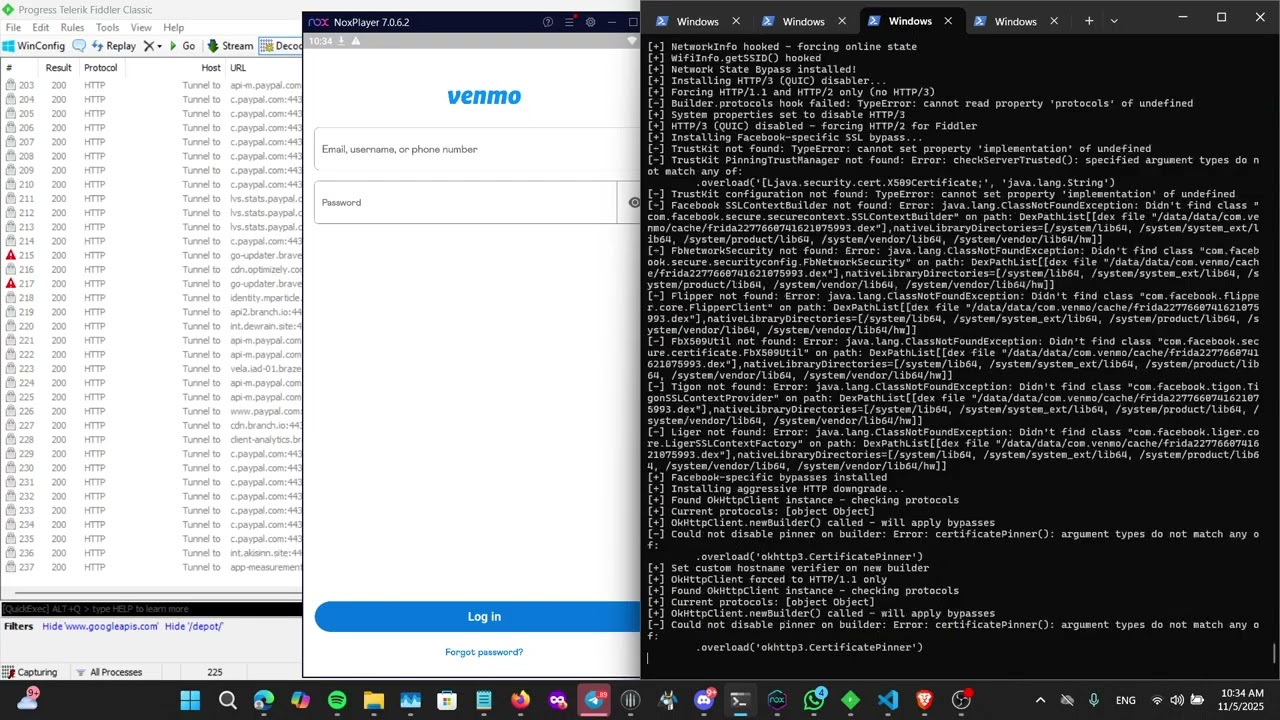Open Brave browser from taskbar

click(x=924, y=700)
